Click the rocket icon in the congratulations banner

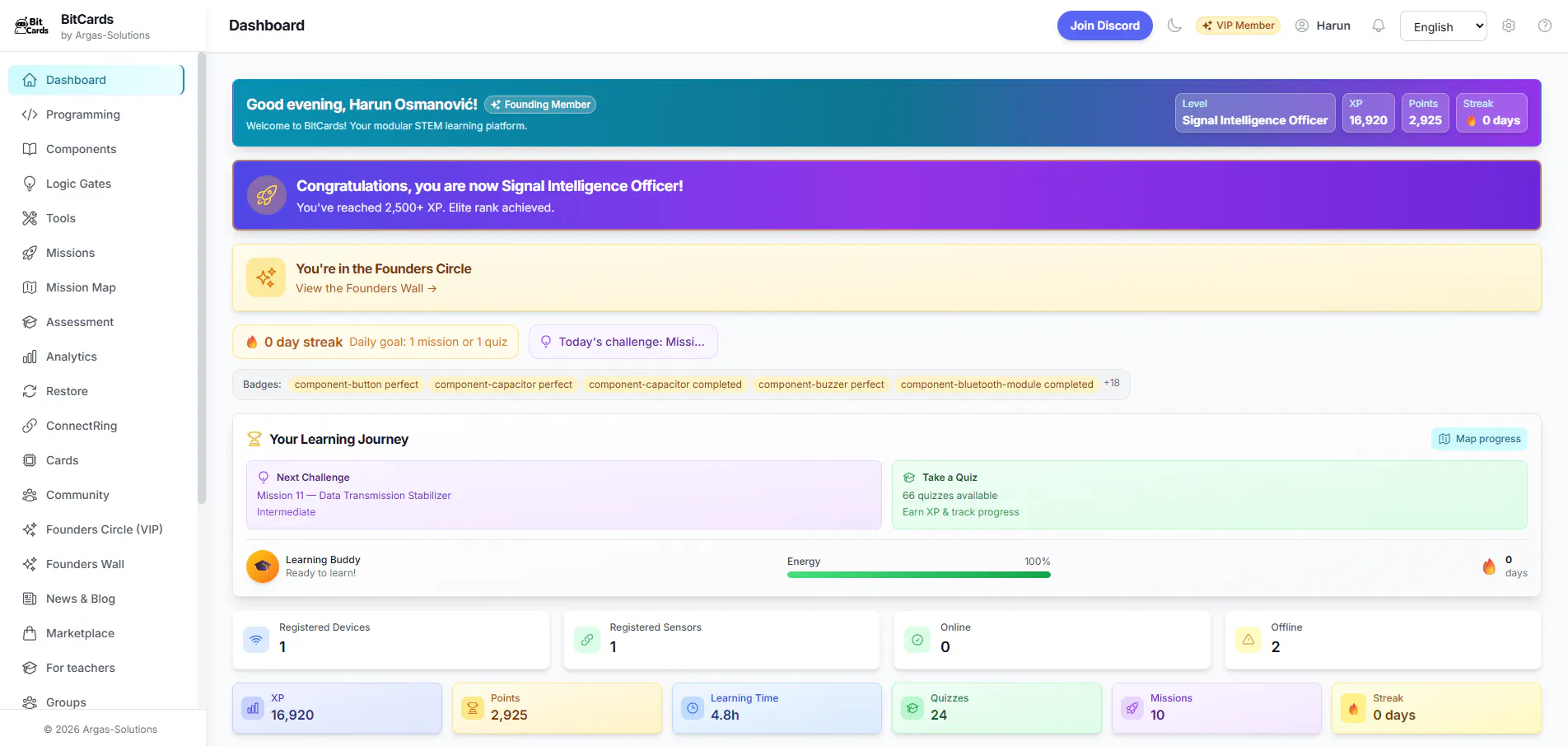pyautogui.click(x=267, y=195)
